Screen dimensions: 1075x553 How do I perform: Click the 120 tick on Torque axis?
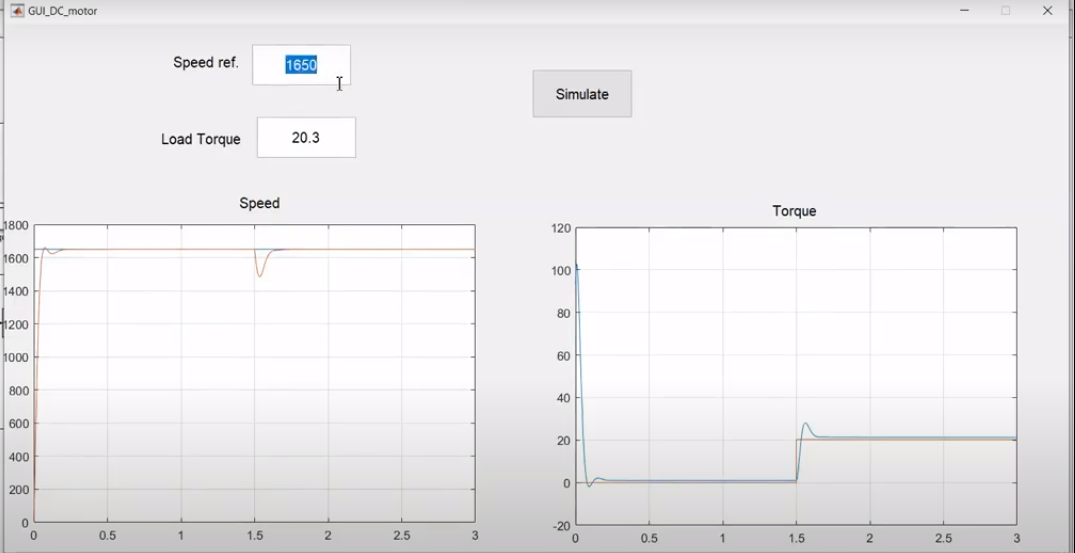561,228
